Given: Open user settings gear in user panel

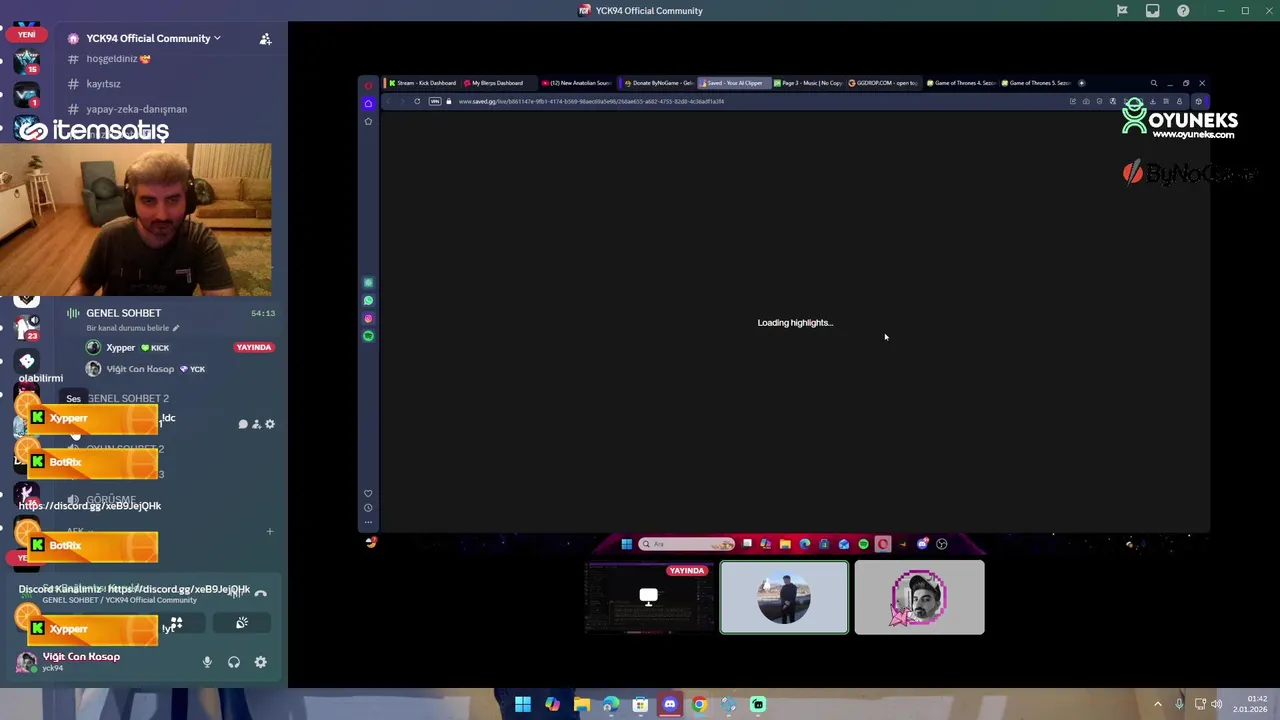Looking at the screenshot, I should pos(261,662).
